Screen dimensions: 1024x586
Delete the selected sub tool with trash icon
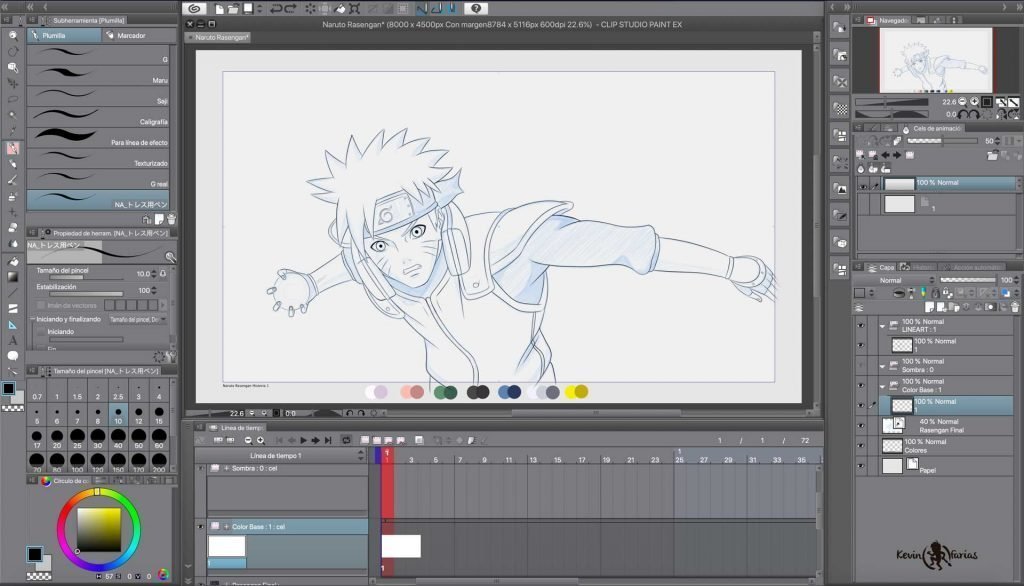(171, 220)
